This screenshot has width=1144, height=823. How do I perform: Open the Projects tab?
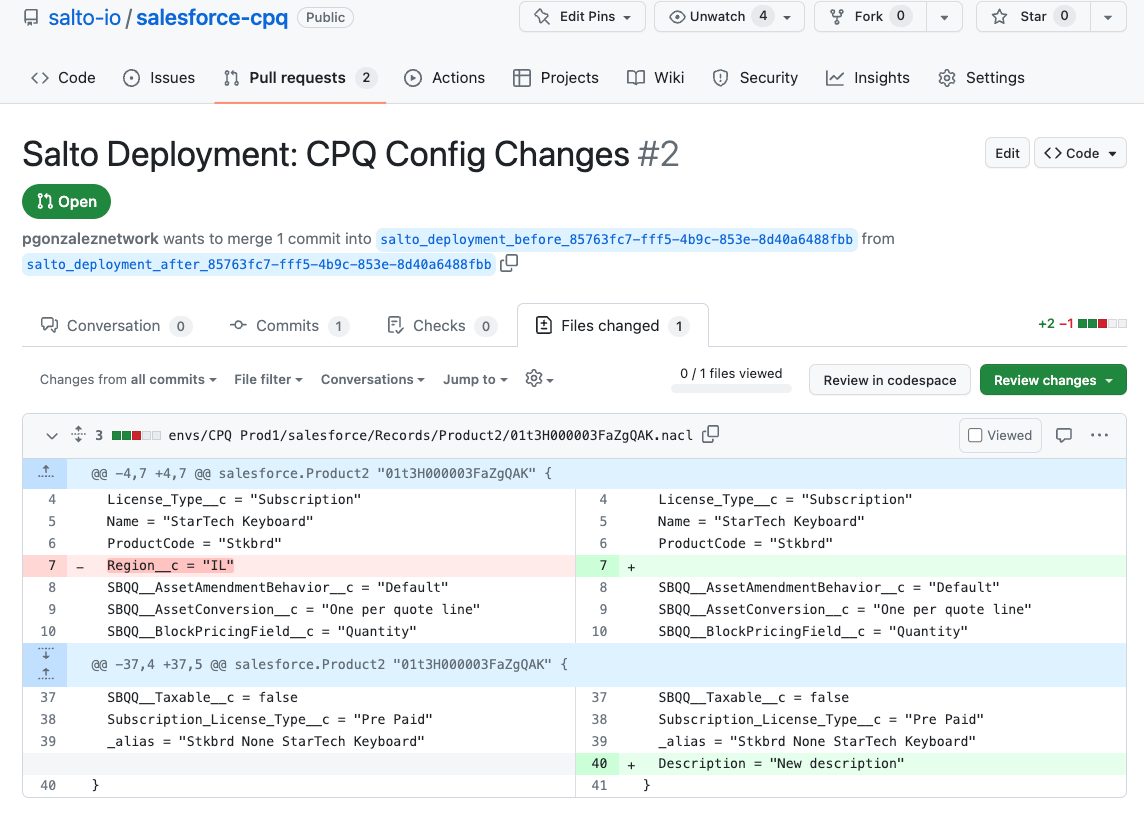556,78
